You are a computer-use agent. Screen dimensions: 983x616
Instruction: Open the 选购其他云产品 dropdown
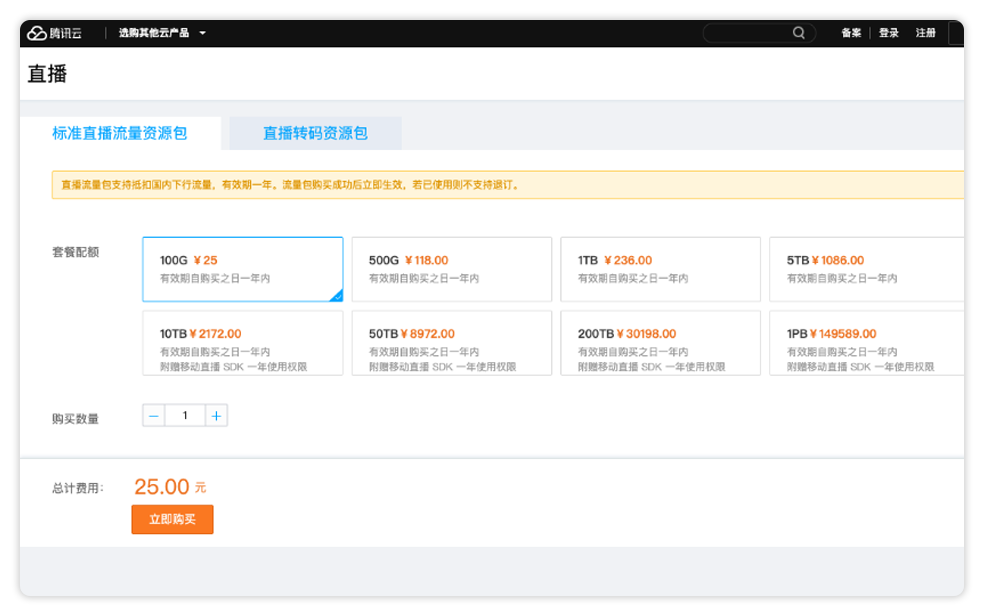[162, 33]
